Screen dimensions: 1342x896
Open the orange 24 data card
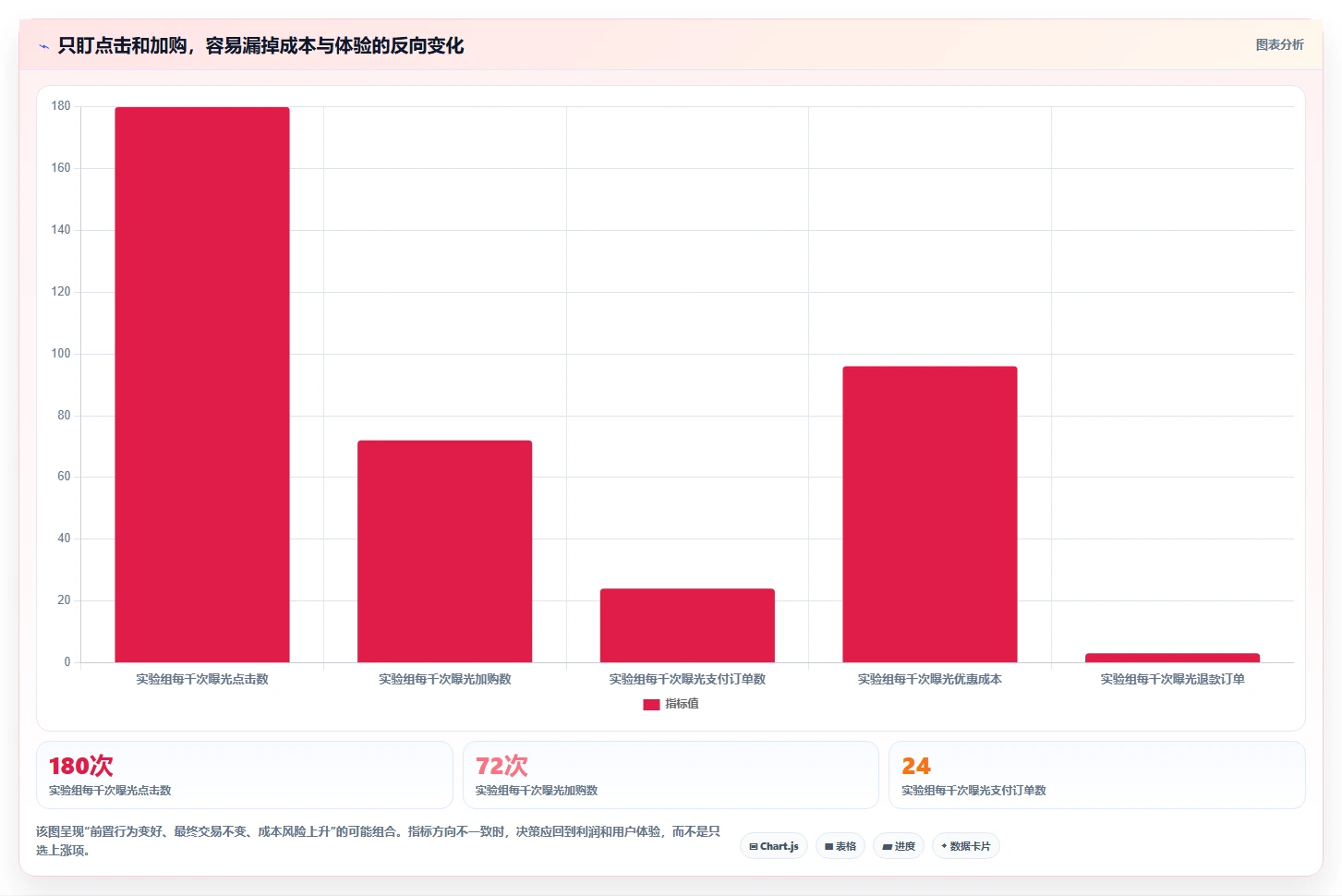(1097, 775)
